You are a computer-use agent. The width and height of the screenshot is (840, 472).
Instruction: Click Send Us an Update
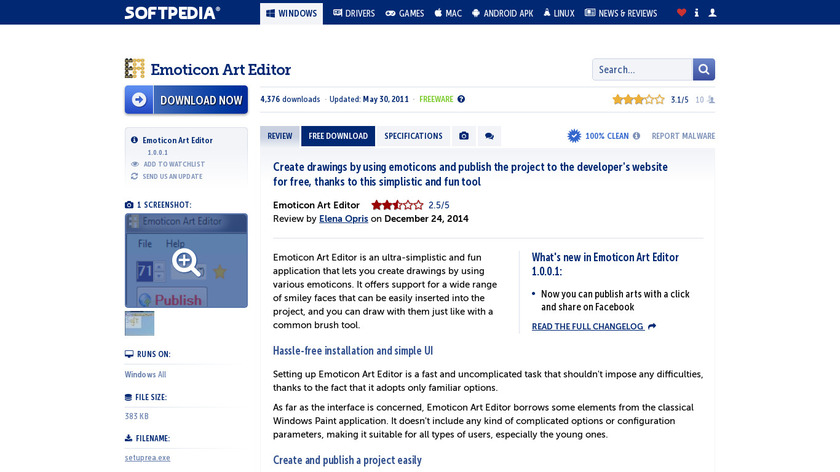(172, 176)
